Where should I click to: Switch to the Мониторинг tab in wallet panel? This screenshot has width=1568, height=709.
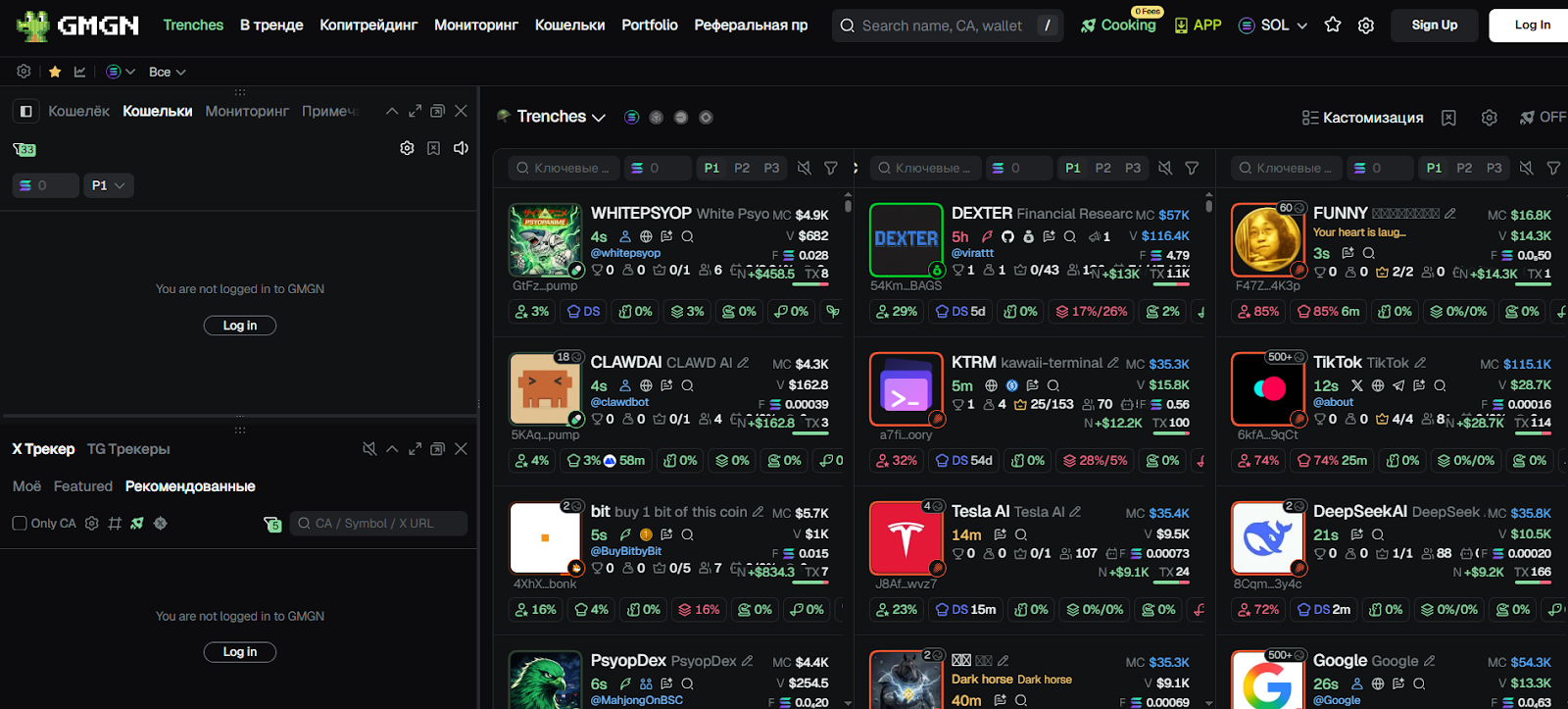(247, 112)
